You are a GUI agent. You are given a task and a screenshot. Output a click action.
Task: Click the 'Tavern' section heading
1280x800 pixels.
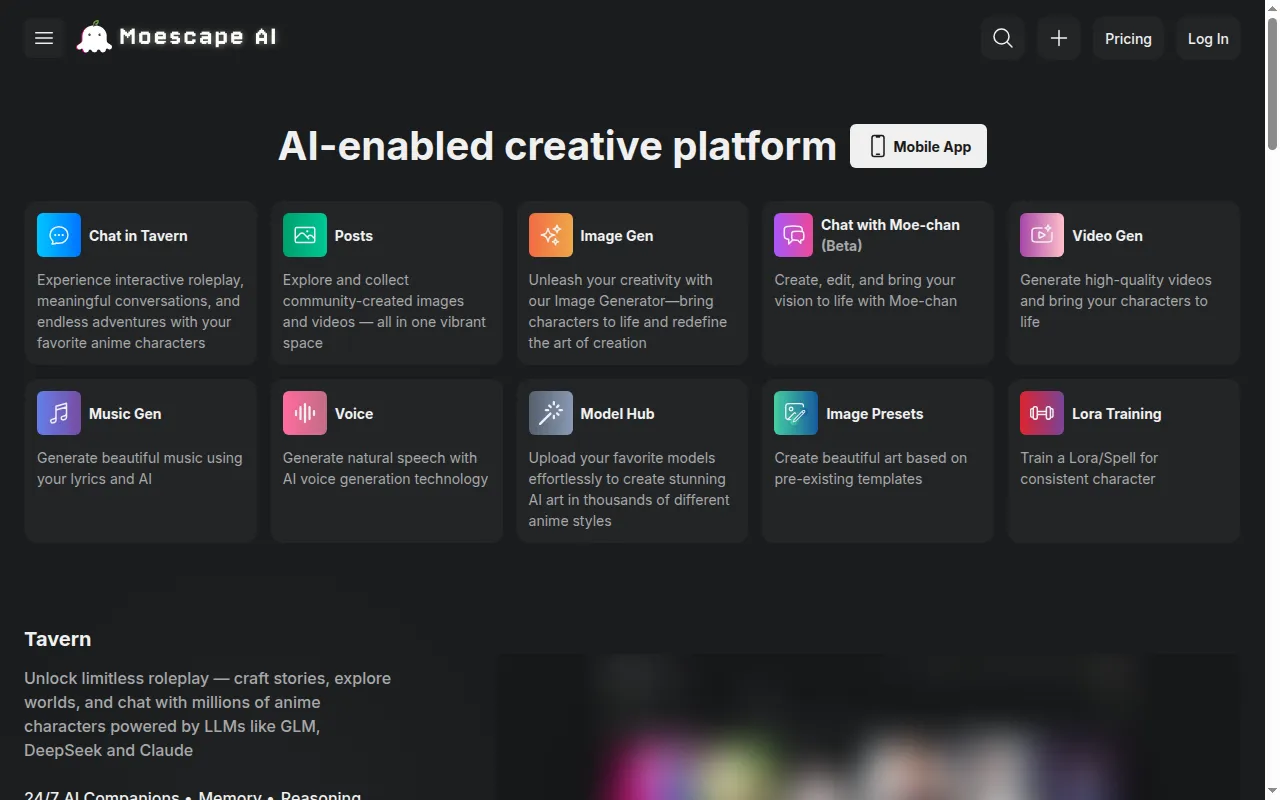click(x=58, y=639)
